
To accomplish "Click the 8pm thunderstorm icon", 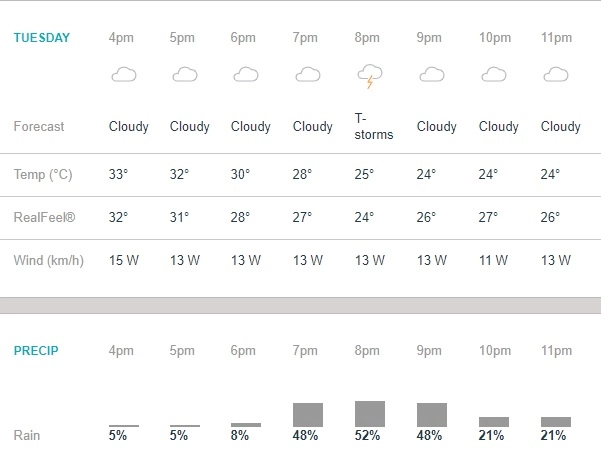I will point(370,76).
